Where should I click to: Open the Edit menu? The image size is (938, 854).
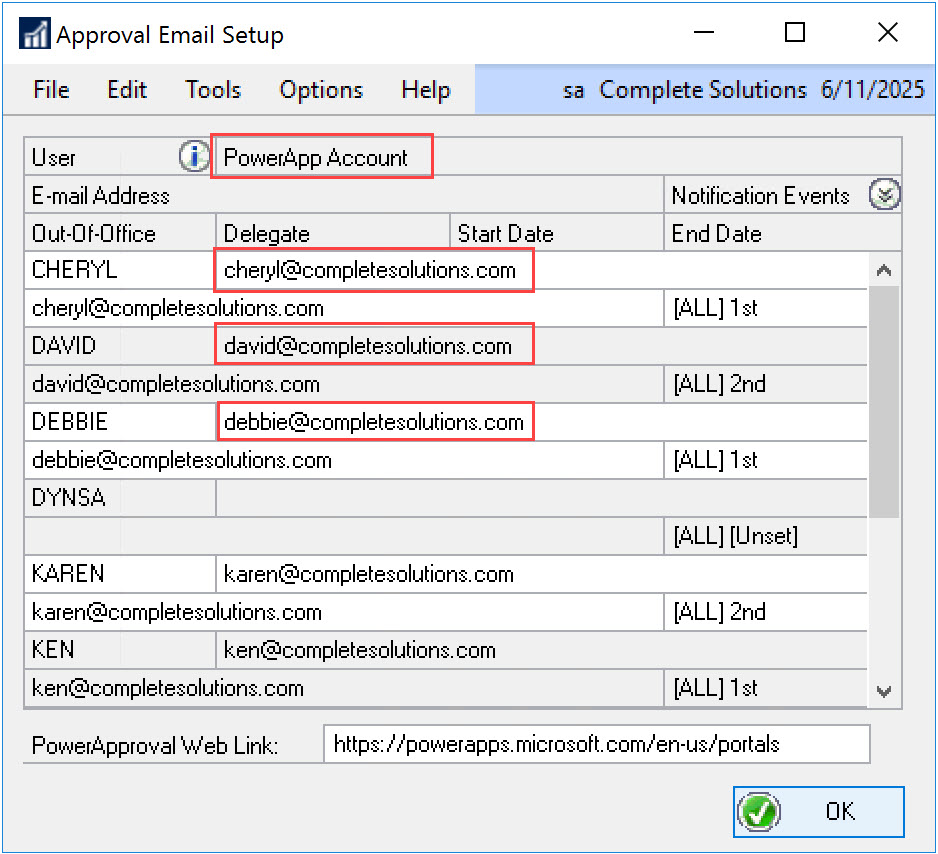tap(127, 90)
